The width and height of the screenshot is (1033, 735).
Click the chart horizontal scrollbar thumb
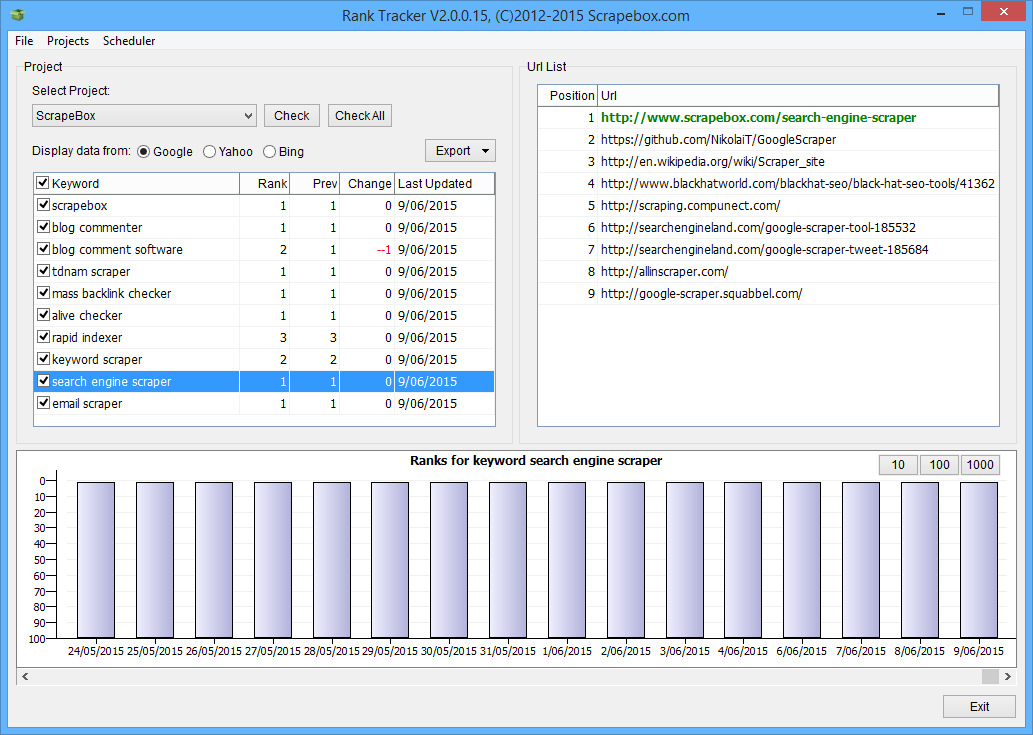[x=989, y=677]
